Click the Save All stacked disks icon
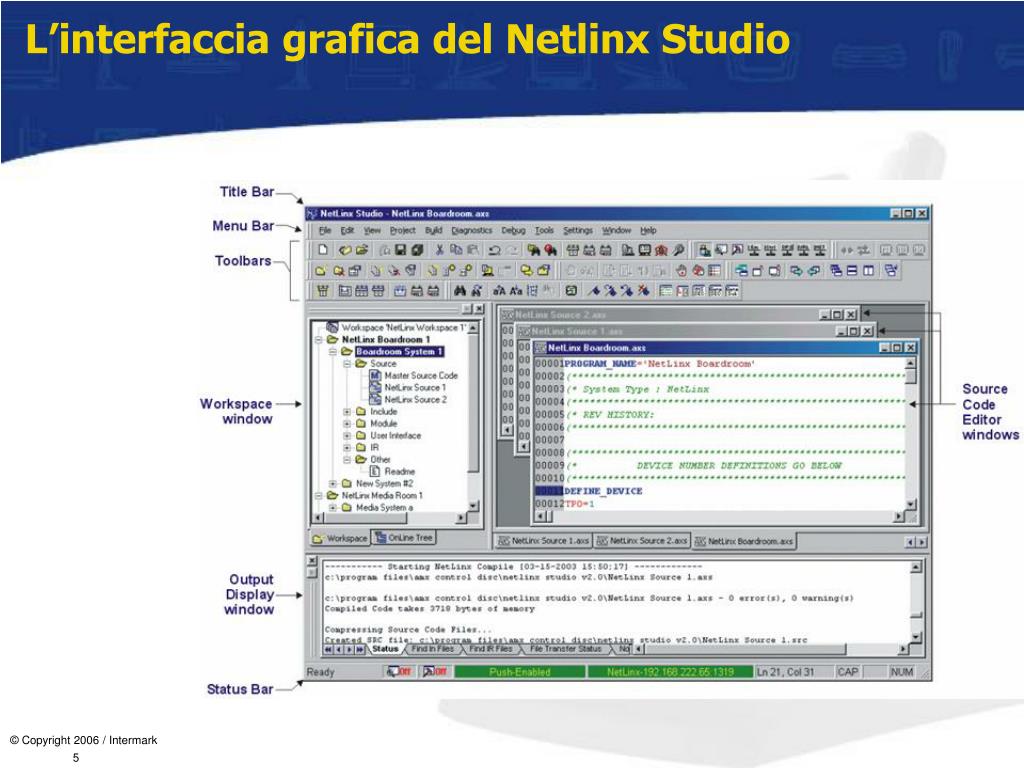This screenshot has height=768, width=1024. [x=417, y=250]
